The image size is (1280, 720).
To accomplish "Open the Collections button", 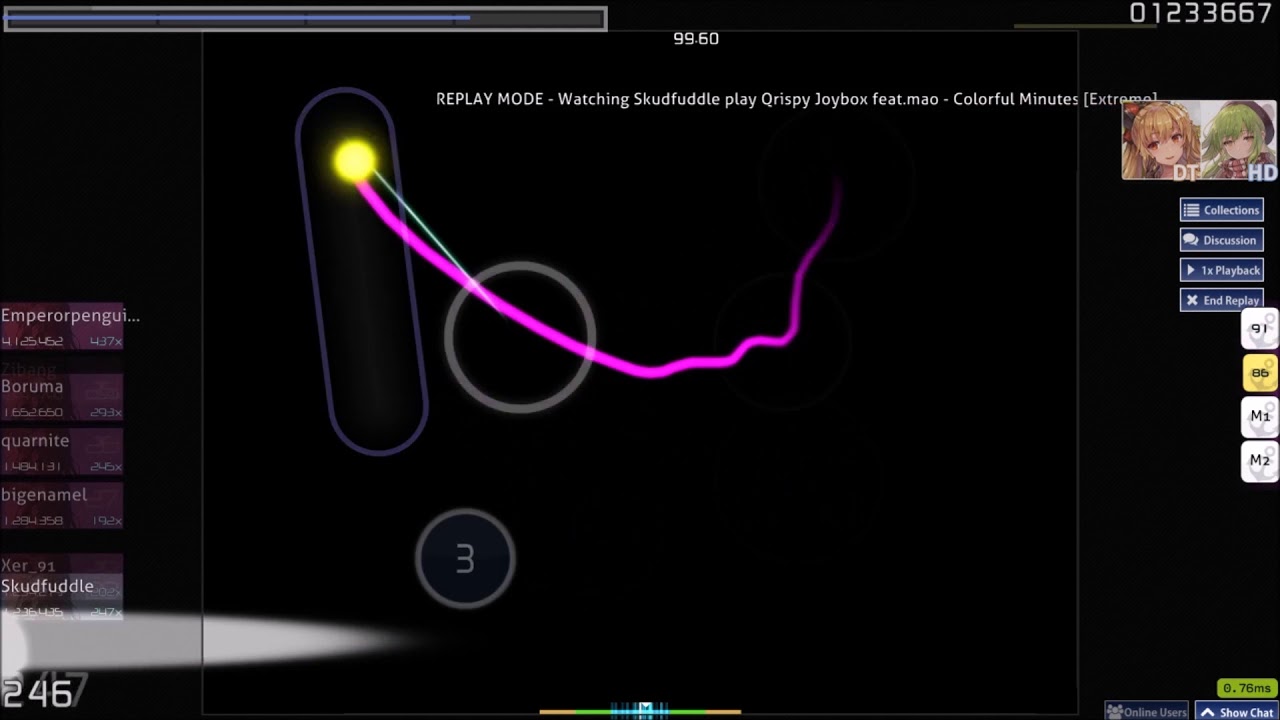I will click(1221, 210).
